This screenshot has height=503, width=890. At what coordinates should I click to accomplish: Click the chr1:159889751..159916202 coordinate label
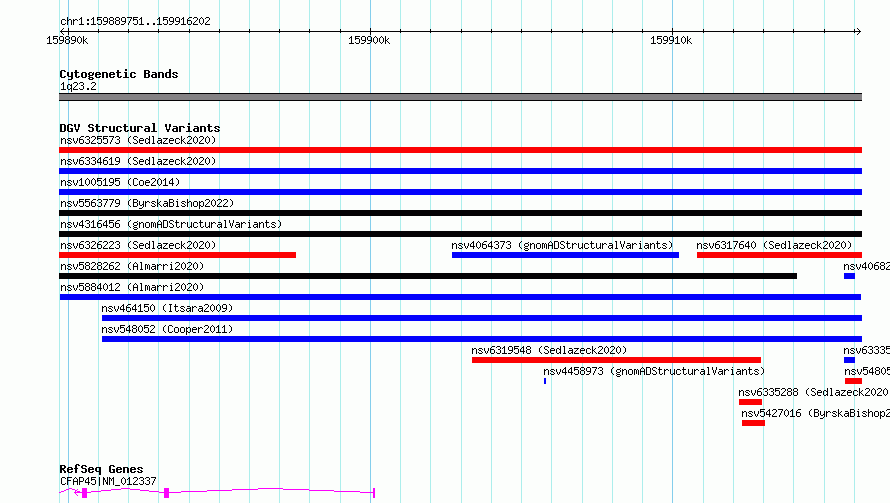135,21
